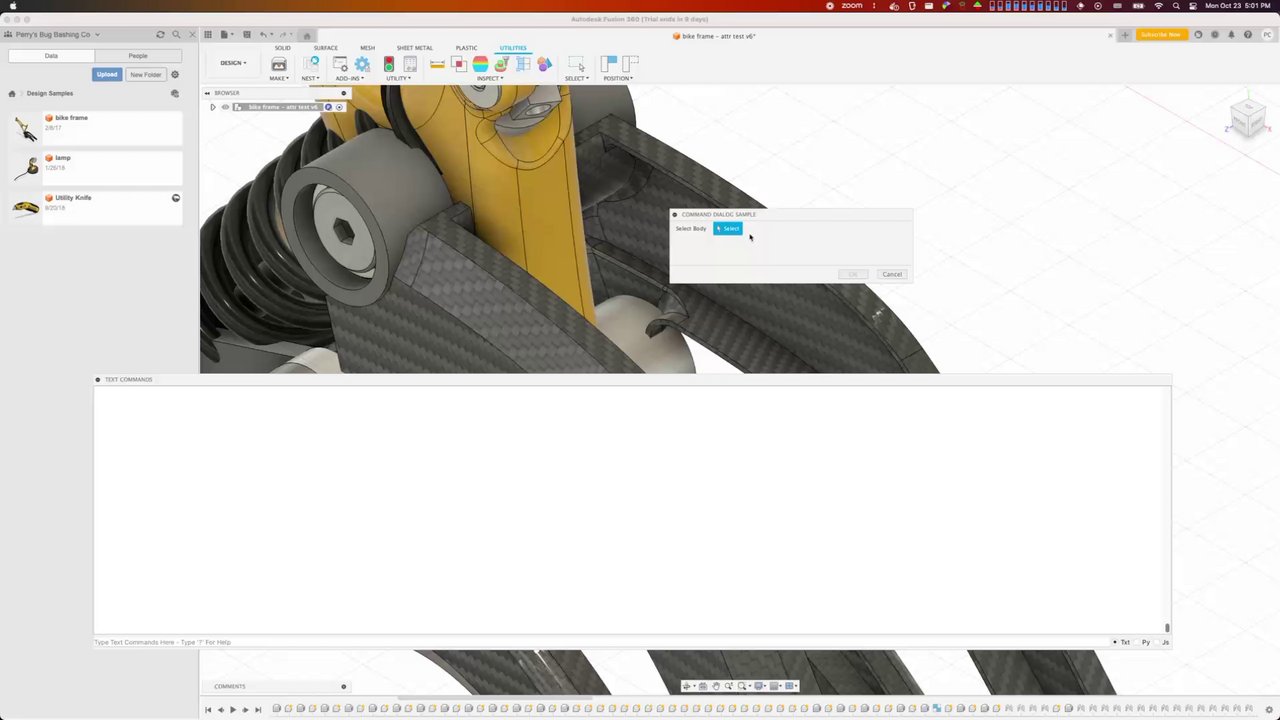Click the Upload button

tap(107, 75)
